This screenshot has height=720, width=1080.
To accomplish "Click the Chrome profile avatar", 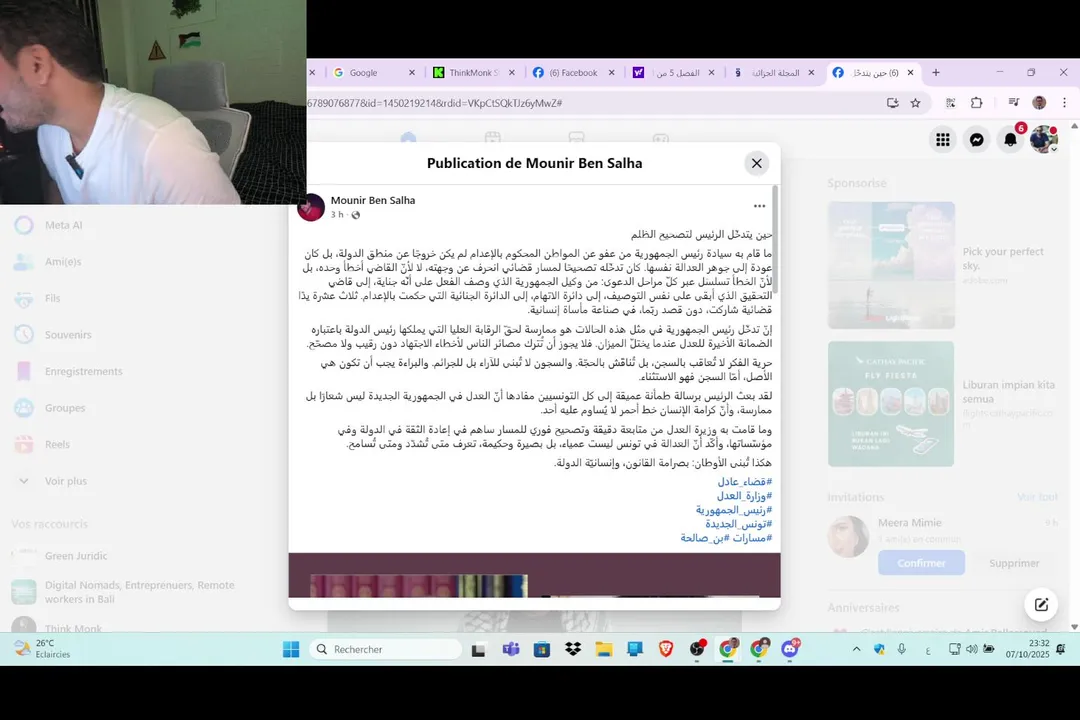I will tap(1039, 103).
